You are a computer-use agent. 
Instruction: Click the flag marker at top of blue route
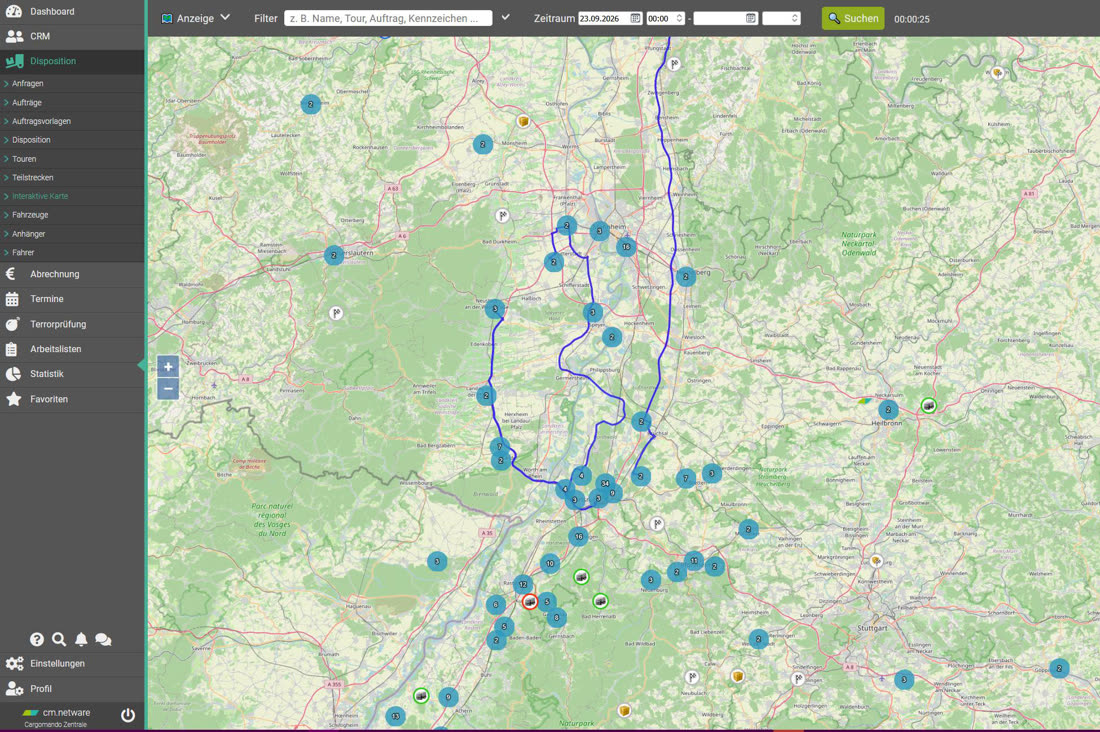[x=674, y=65]
